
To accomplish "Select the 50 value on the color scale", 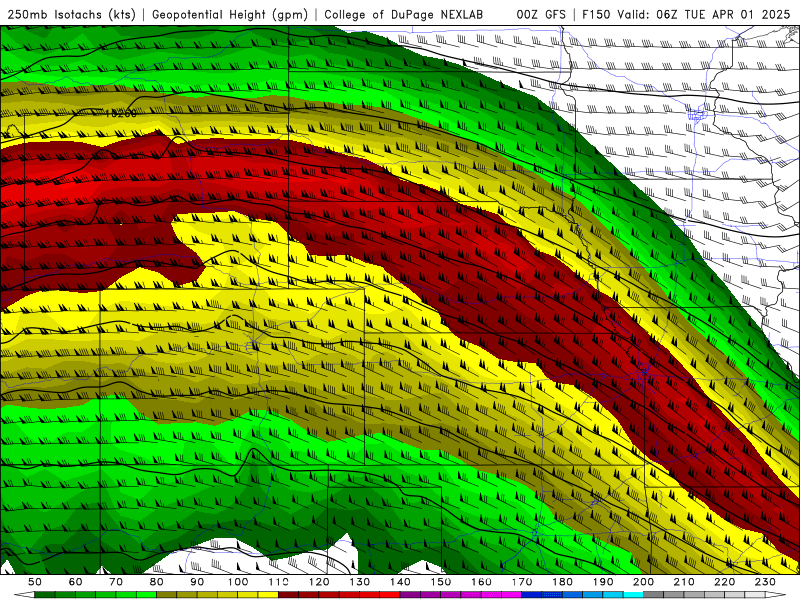I will [35, 582].
